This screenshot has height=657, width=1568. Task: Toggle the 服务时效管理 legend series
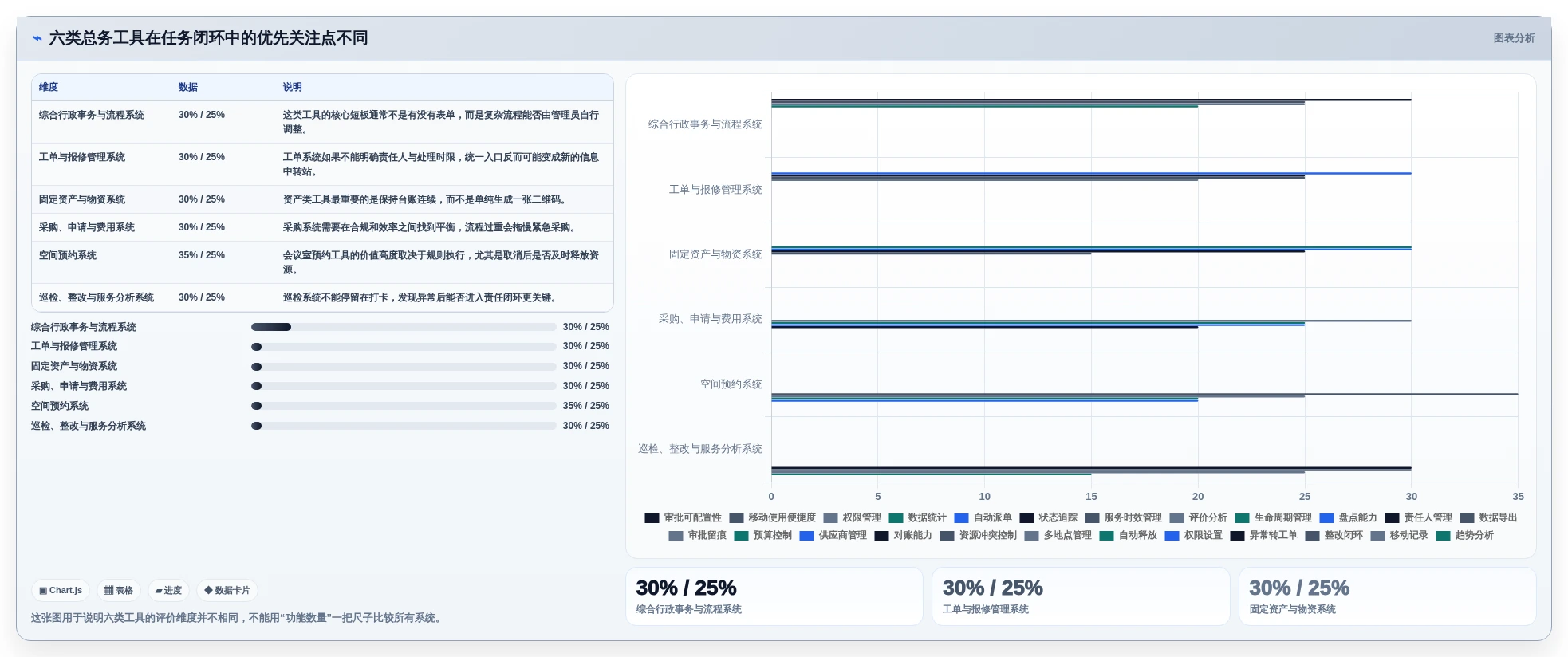(1123, 518)
